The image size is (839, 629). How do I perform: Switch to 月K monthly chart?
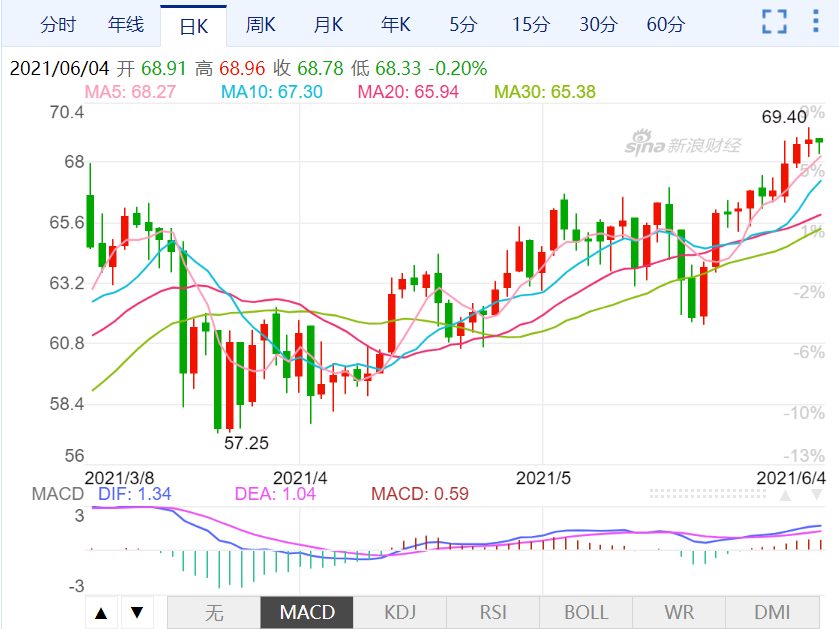328,23
